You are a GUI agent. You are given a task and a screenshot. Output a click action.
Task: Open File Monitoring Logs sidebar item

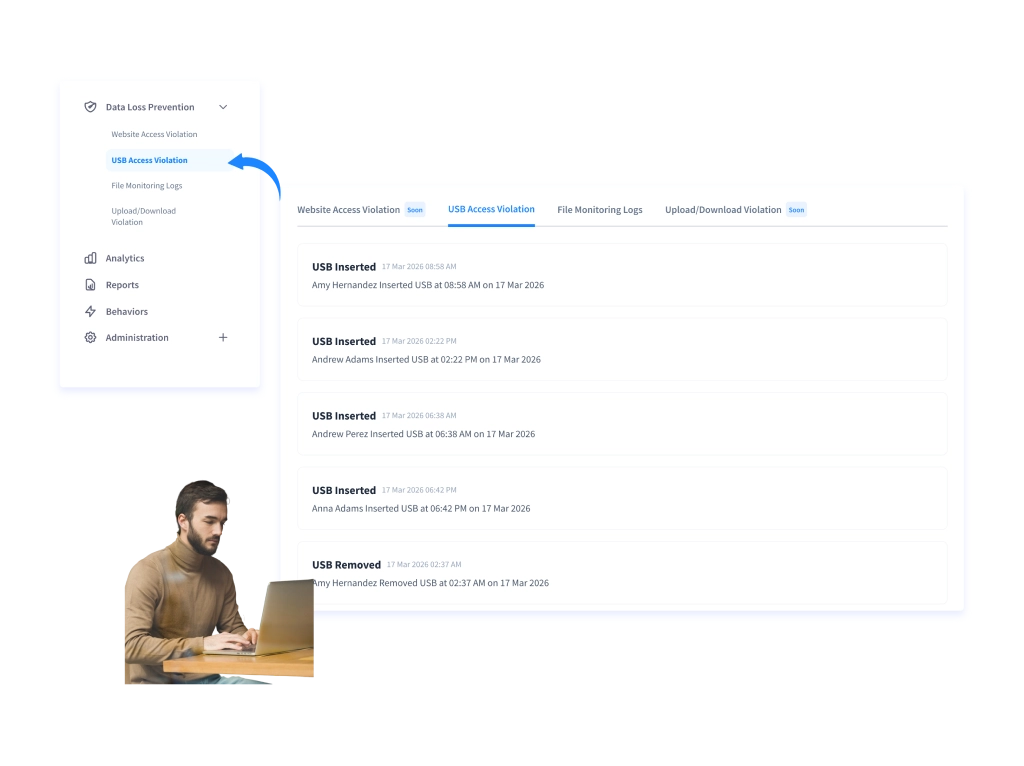tap(147, 185)
